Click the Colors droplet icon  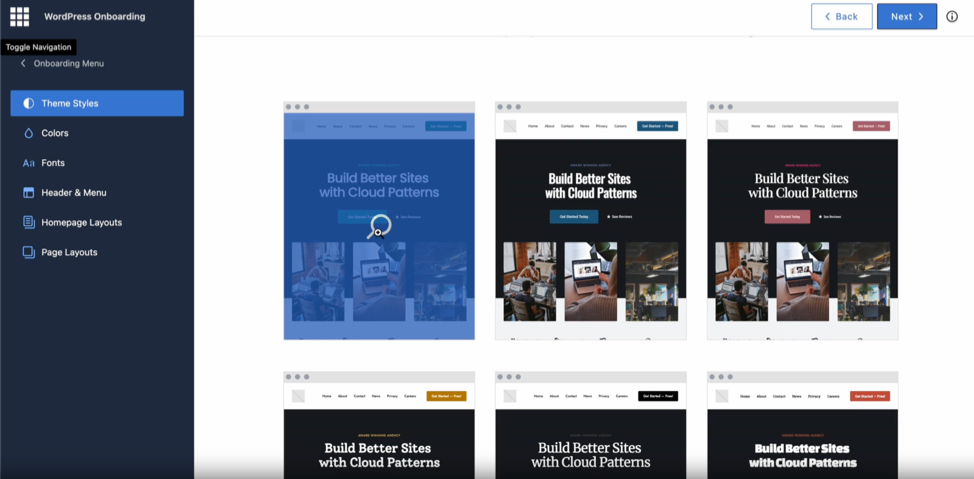pyautogui.click(x=29, y=133)
